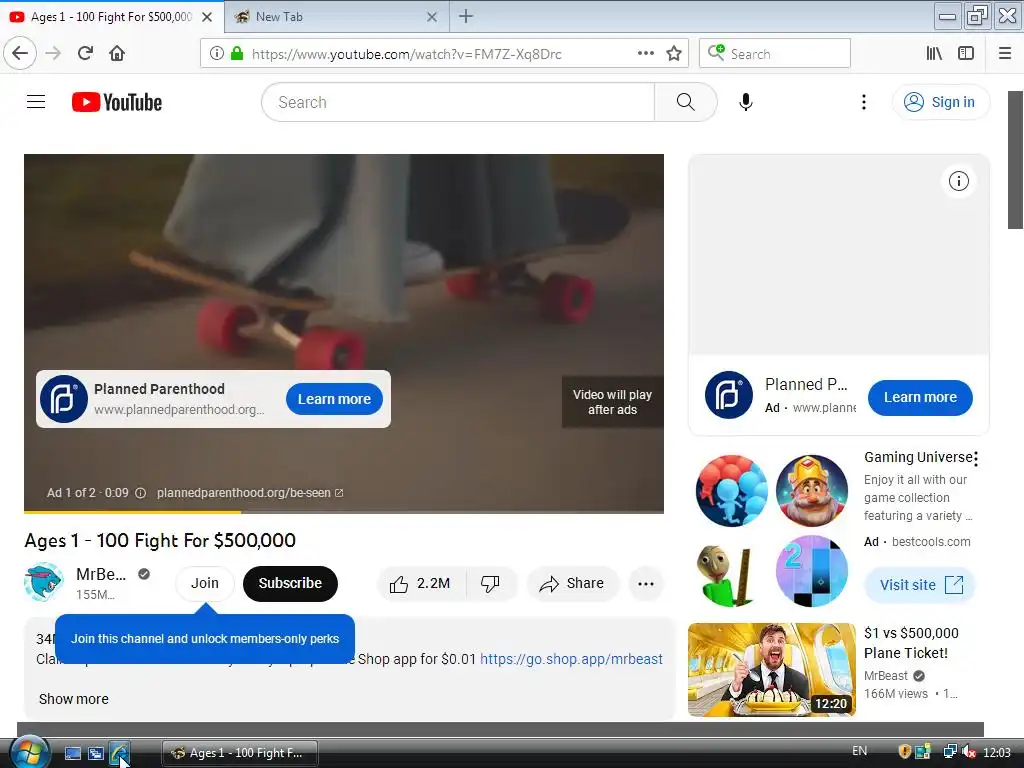1024x768 pixels.
Task: Open the Firefox hamburger menu
Action: [x=1005, y=54]
